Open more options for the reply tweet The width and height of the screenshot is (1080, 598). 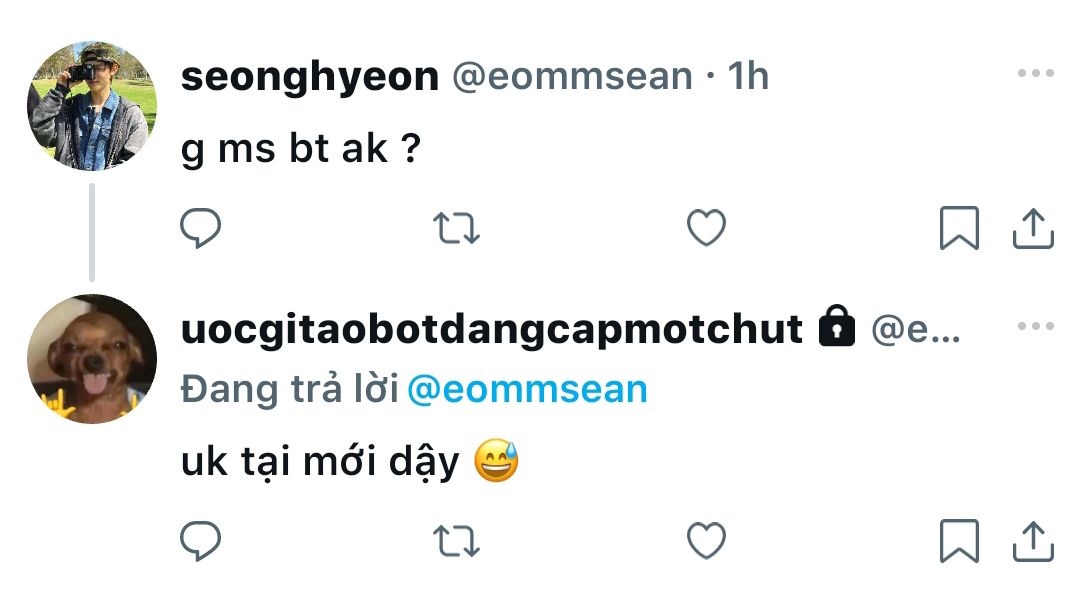1035,327
